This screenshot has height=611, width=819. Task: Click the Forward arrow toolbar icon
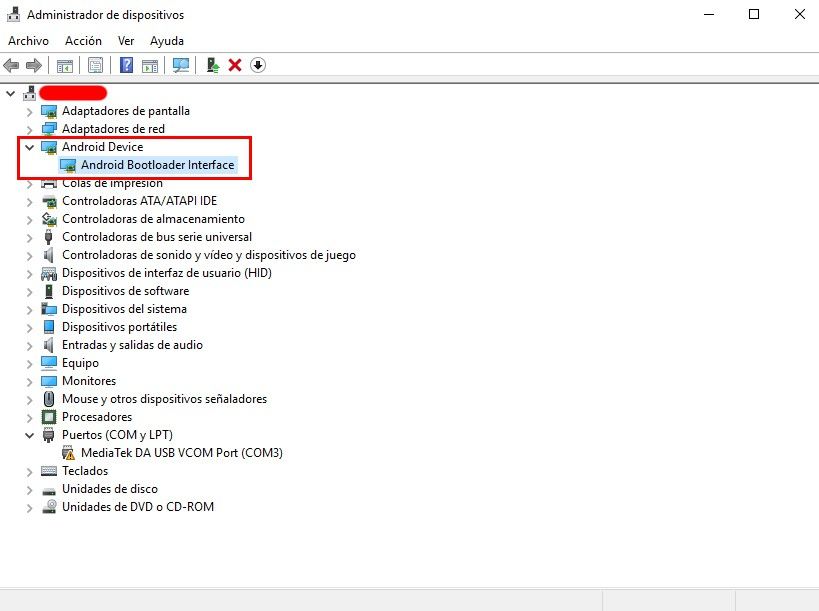pyautogui.click(x=33, y=65)
